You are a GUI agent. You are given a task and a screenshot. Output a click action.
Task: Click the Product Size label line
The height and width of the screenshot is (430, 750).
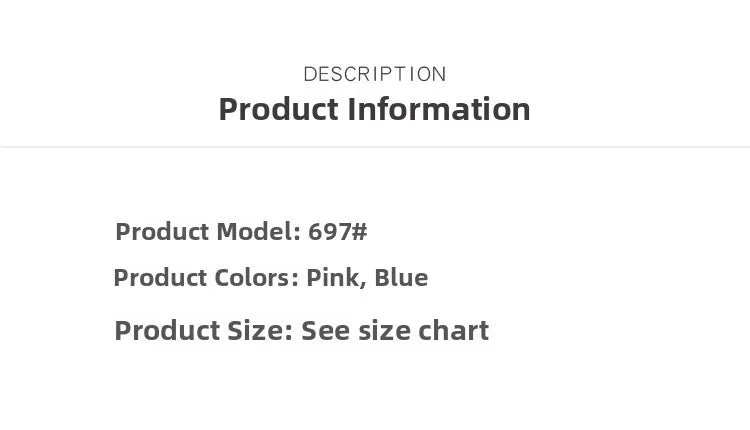click(x=301, y=331)
